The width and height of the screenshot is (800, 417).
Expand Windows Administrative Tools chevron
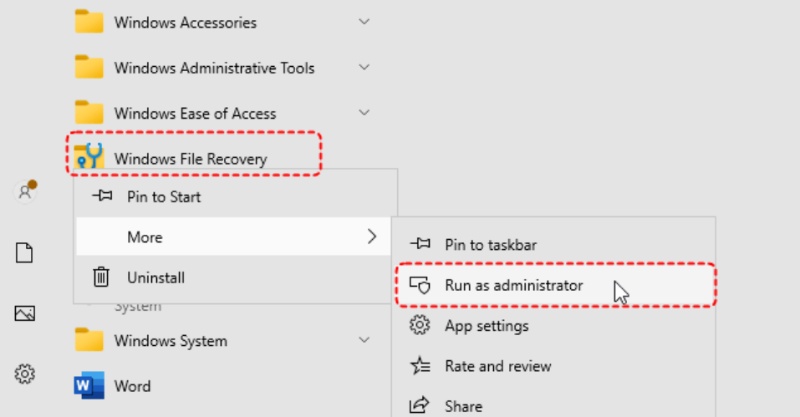(x=364, y=67)
